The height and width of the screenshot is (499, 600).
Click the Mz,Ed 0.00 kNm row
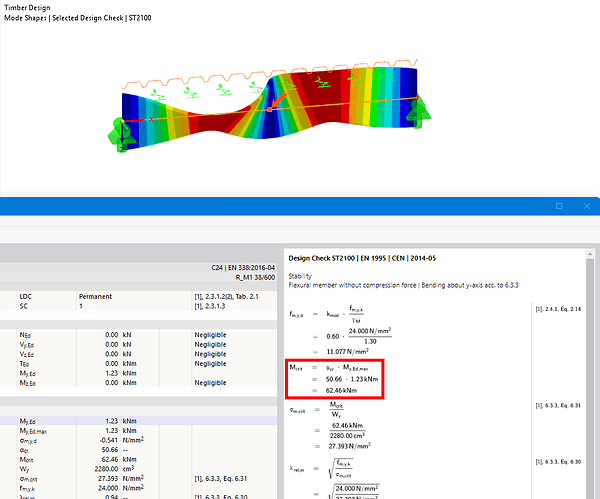pyautogui.click(x=100, y=383)
